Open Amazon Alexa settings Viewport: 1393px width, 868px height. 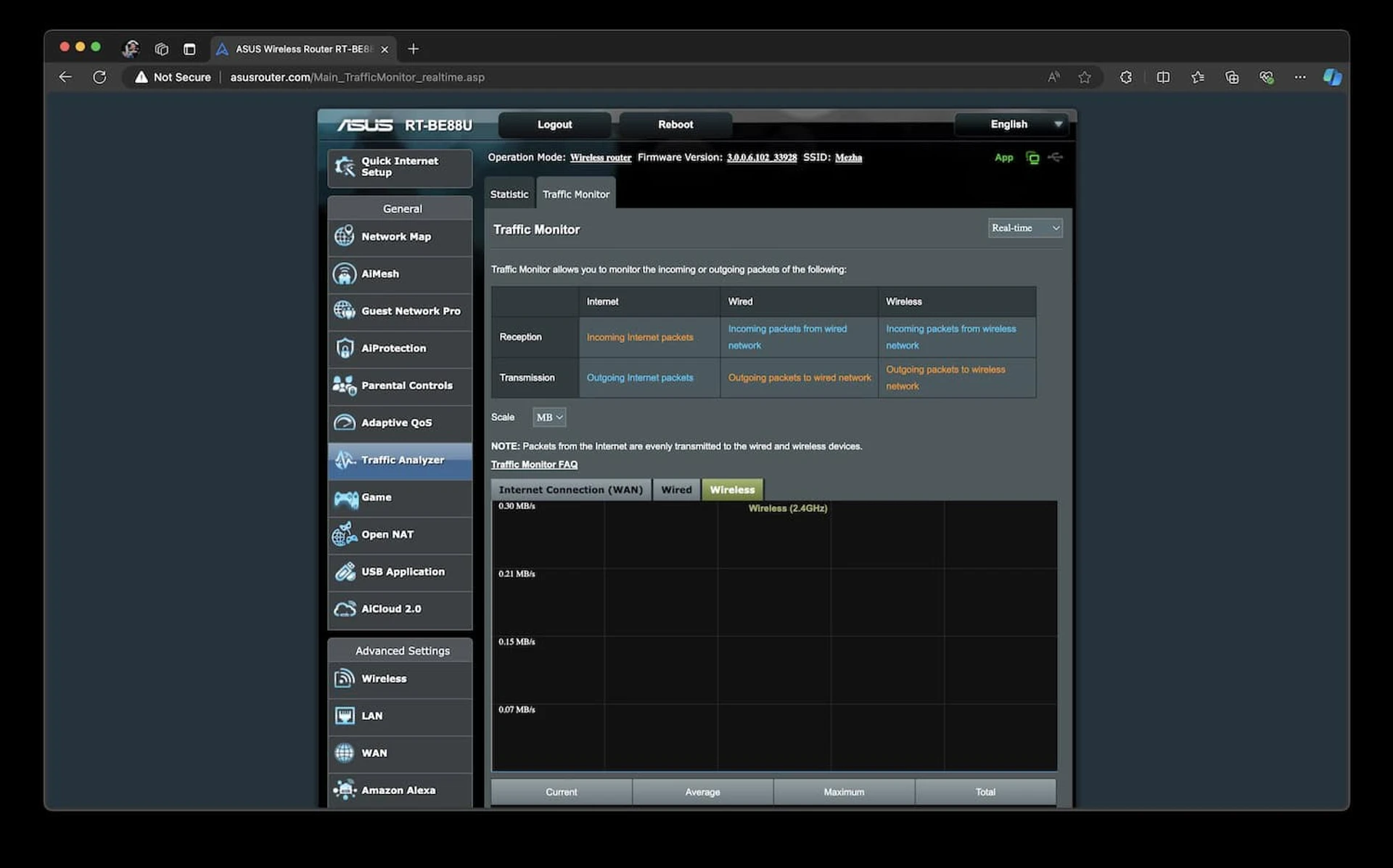point(400,790)
